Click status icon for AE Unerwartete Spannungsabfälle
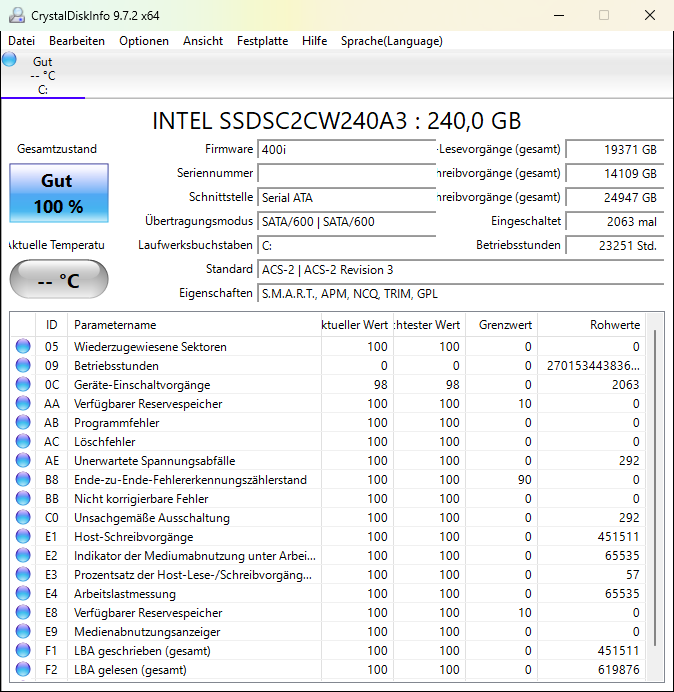 click(23, 460)
